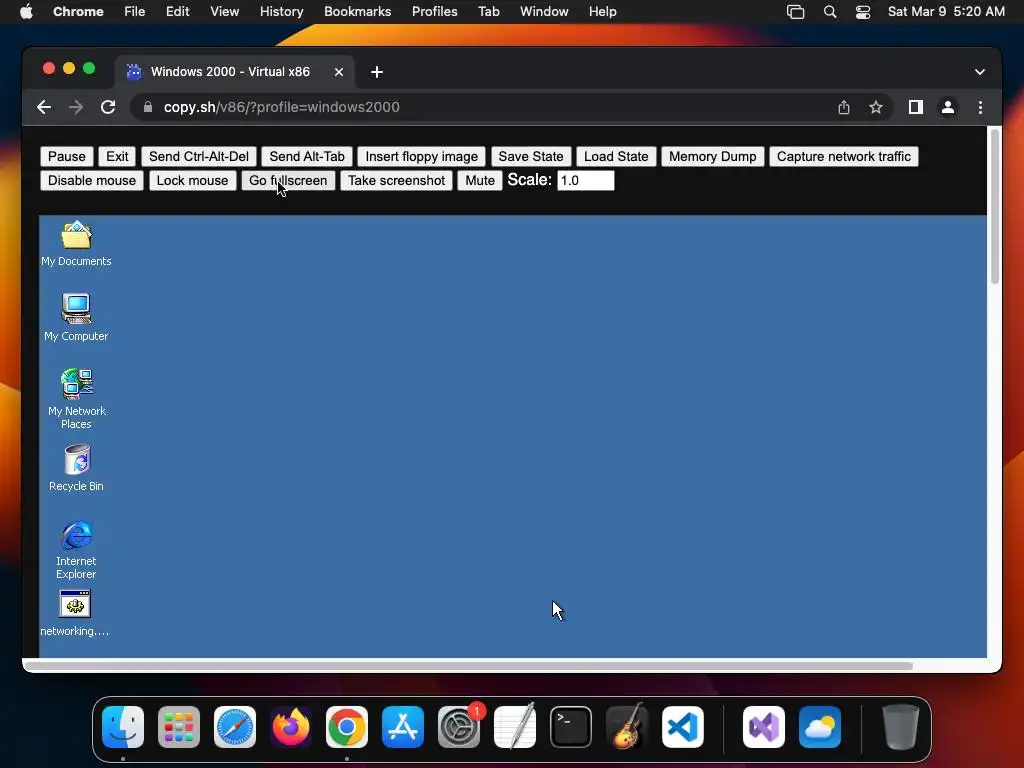The image size is (1024, 768).
Task: Open the Window menu
Action: click(544, 12)
